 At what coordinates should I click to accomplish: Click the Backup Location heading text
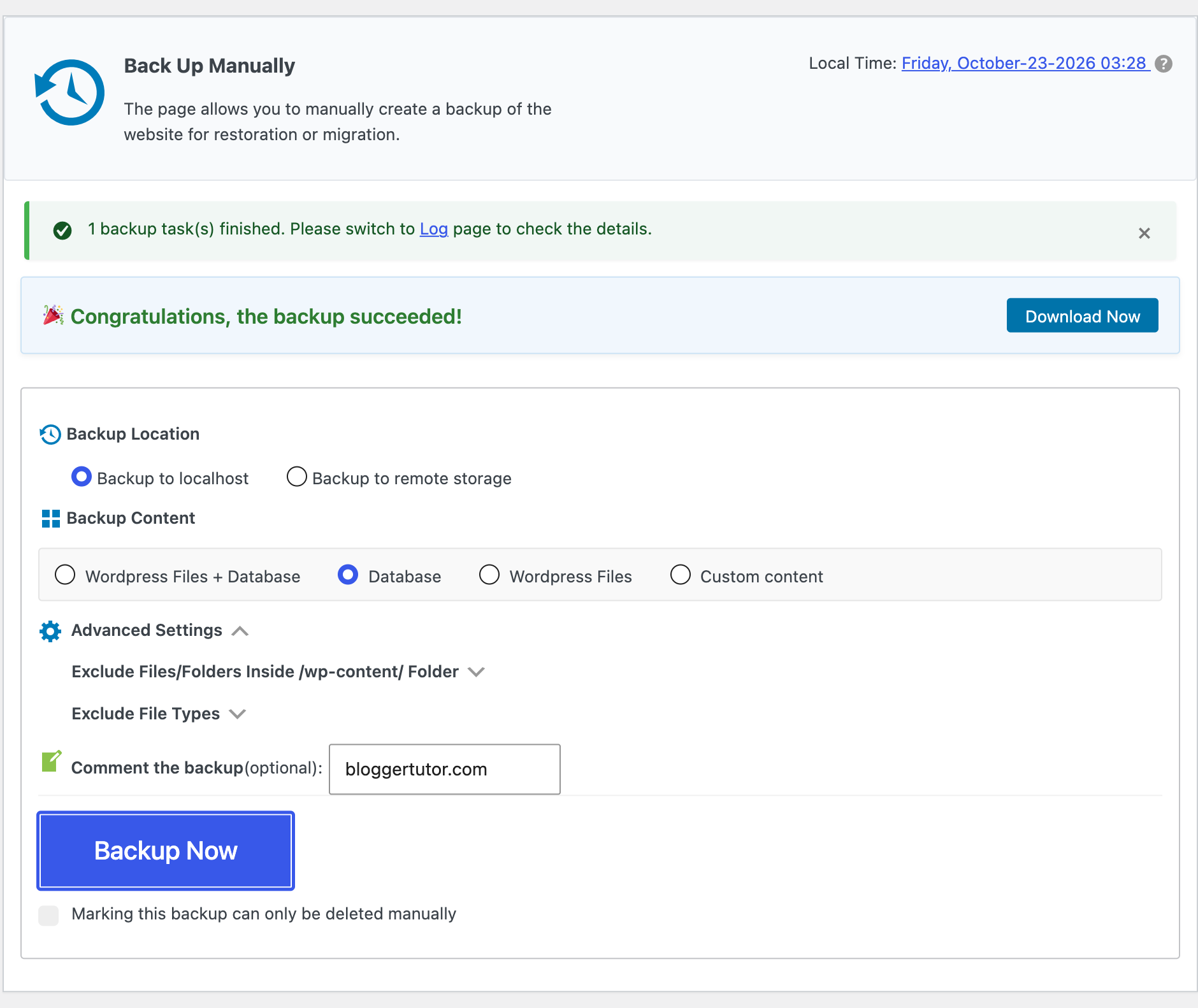pos(133,434)
